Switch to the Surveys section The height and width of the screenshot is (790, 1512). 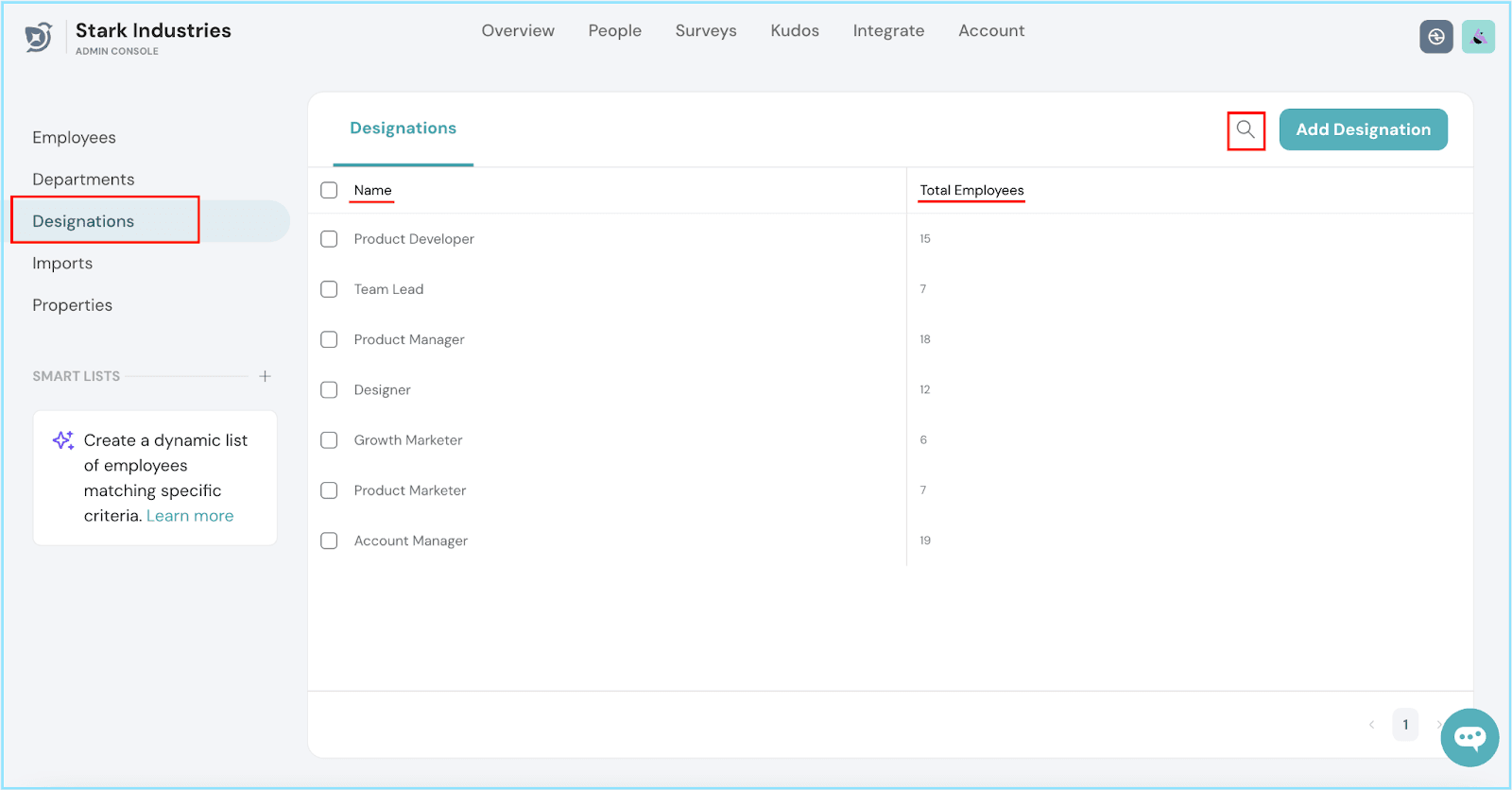click(705, 30)
